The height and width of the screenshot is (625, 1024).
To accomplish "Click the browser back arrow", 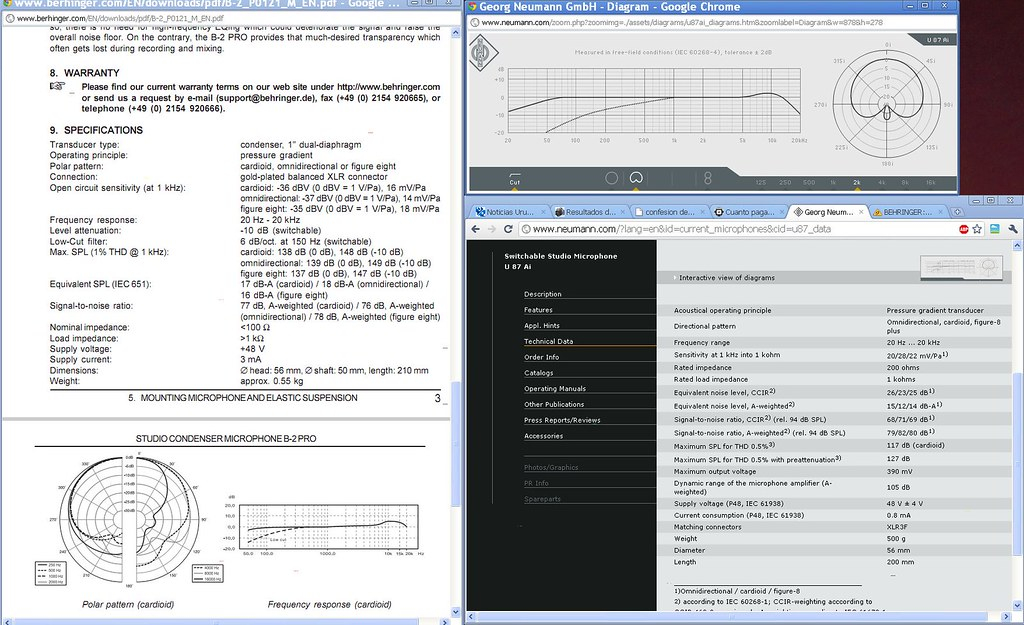I will [x=476, y=230].
